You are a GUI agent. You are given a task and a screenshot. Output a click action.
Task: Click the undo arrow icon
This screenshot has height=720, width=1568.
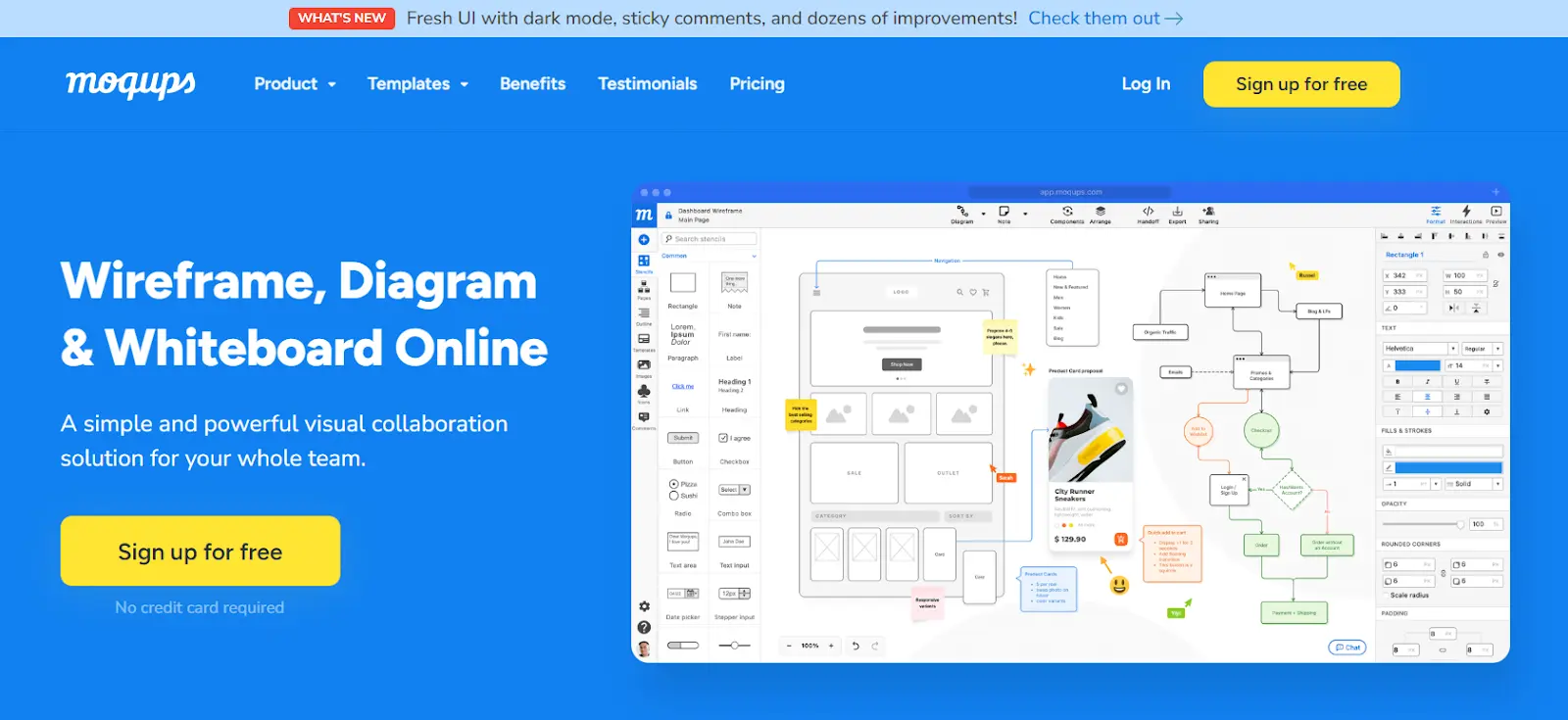pos(856,646)
